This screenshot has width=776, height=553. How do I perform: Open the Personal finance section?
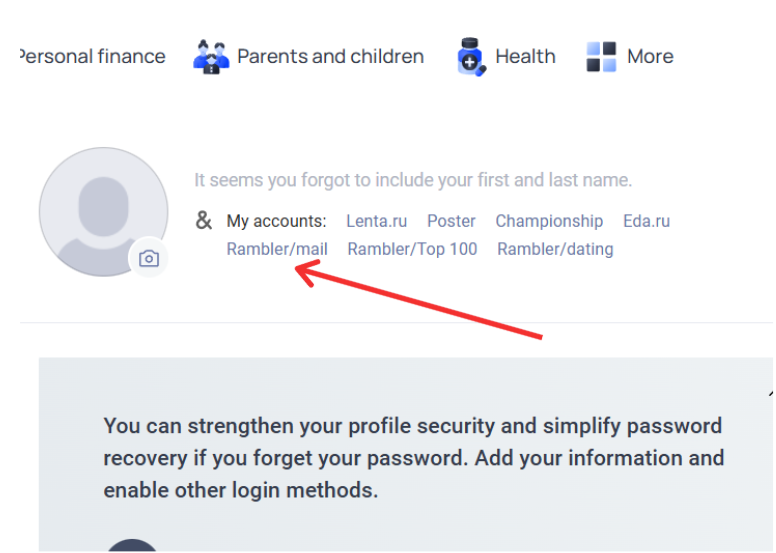(92, 56)
